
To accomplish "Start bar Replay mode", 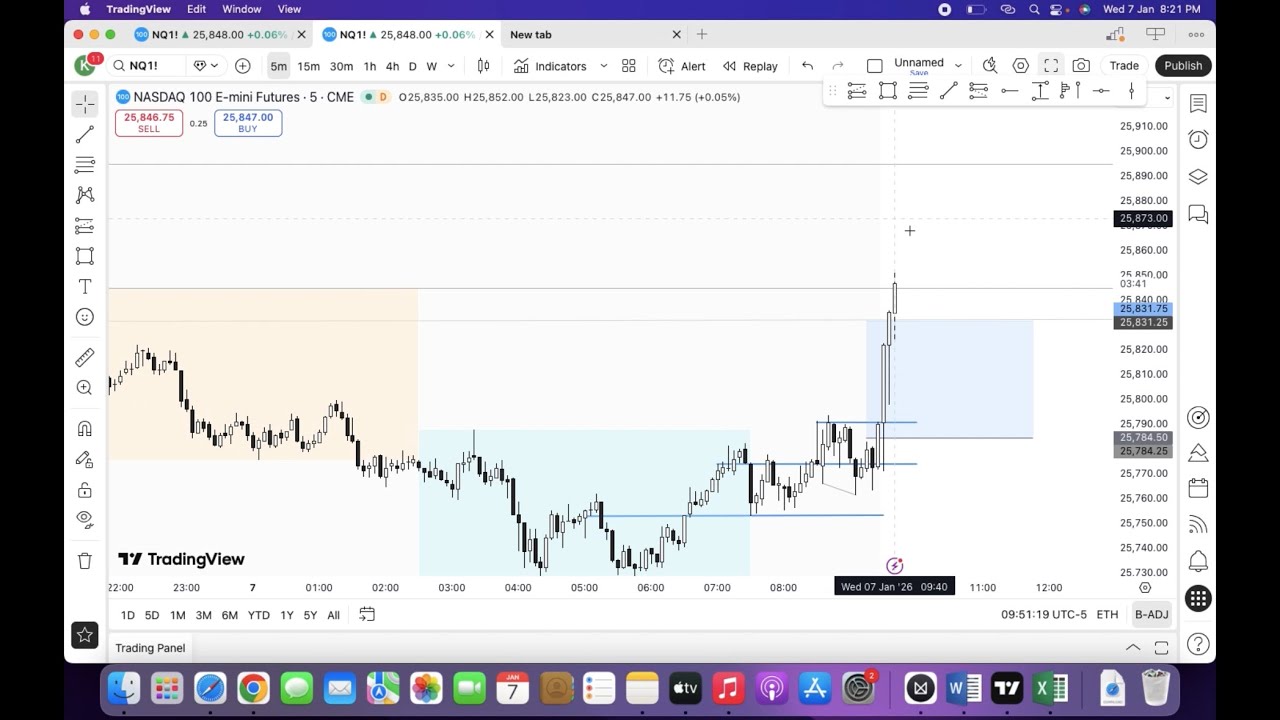I will [x=750, y=66].
